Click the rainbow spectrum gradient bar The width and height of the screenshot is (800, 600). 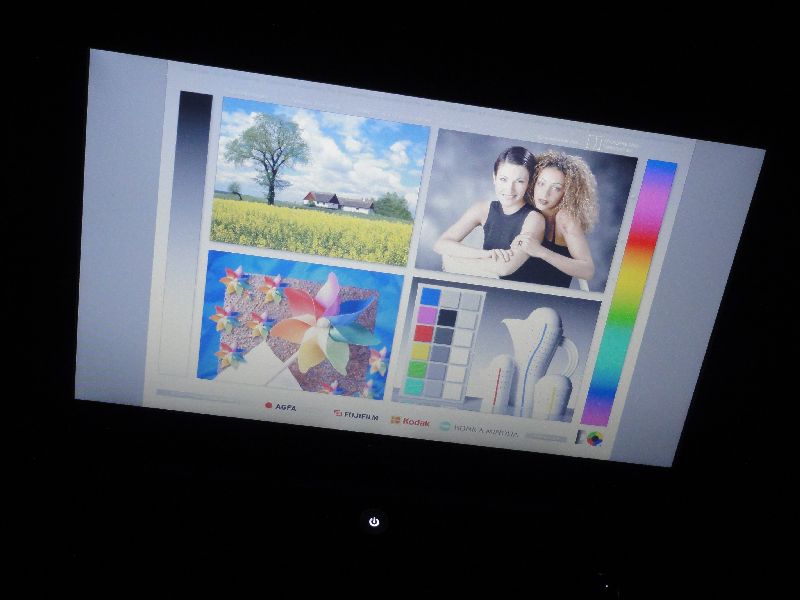tap(630, 292)
